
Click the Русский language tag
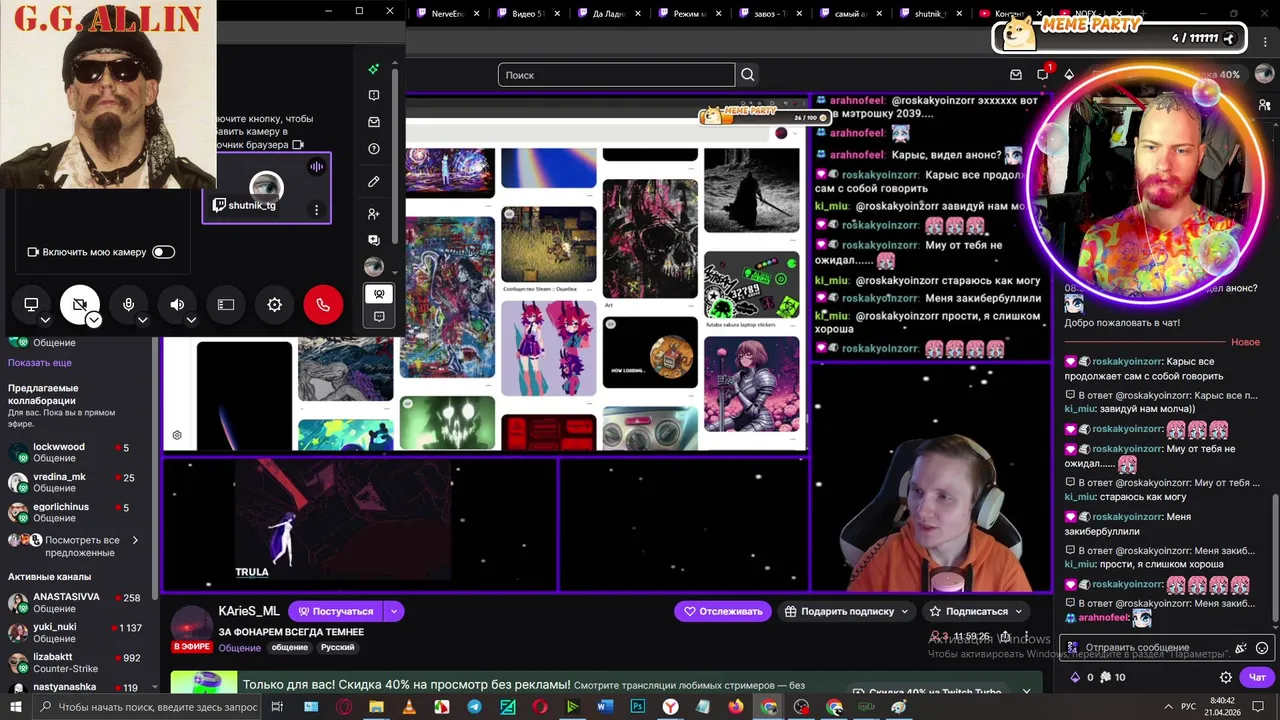[337, 648]
